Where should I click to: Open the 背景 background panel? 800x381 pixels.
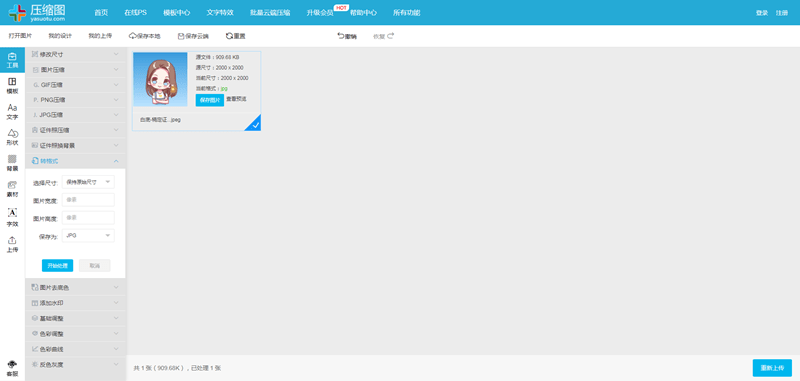click(x=12, y=163)
